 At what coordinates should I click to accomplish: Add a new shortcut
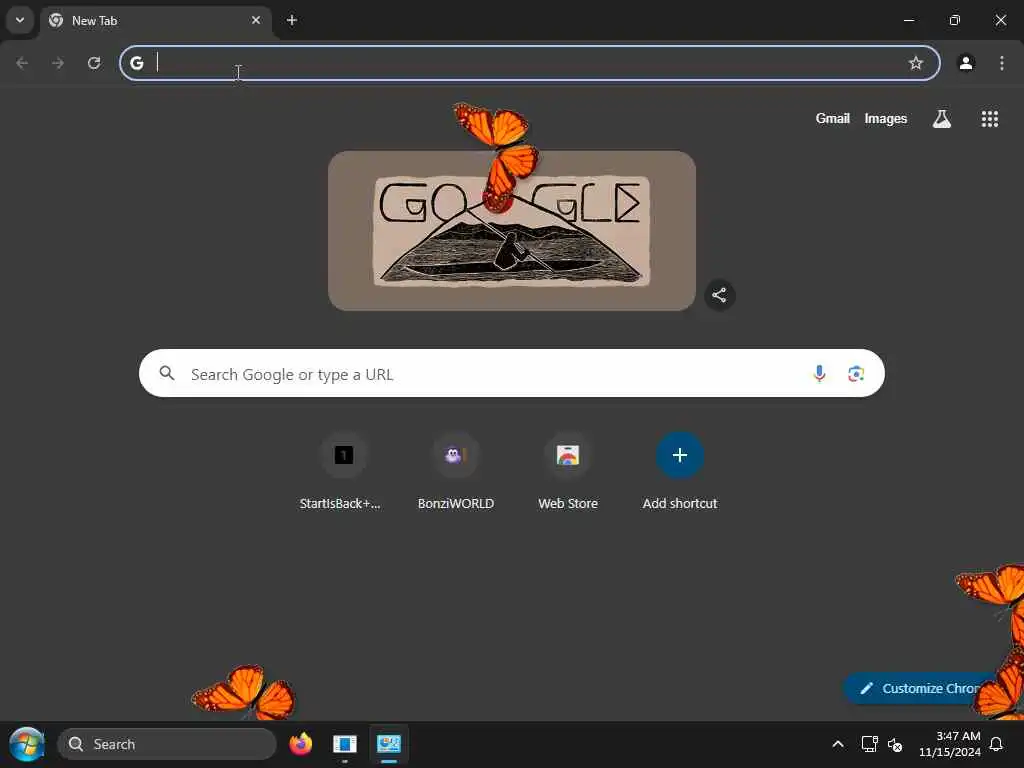pyautogui.click(x=680, y=472)
